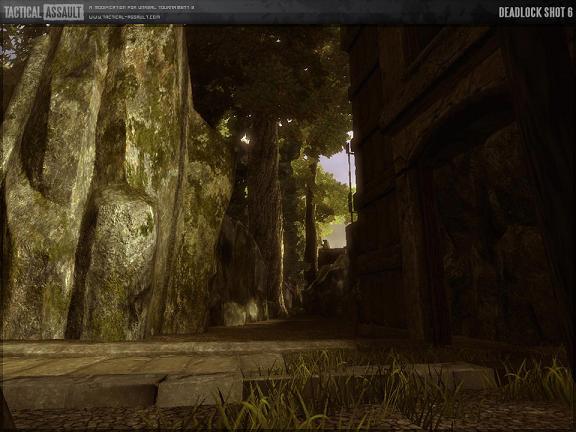The image size is (576, 432).
Task: Click the patch of purple sky
Action: [336, 167]
